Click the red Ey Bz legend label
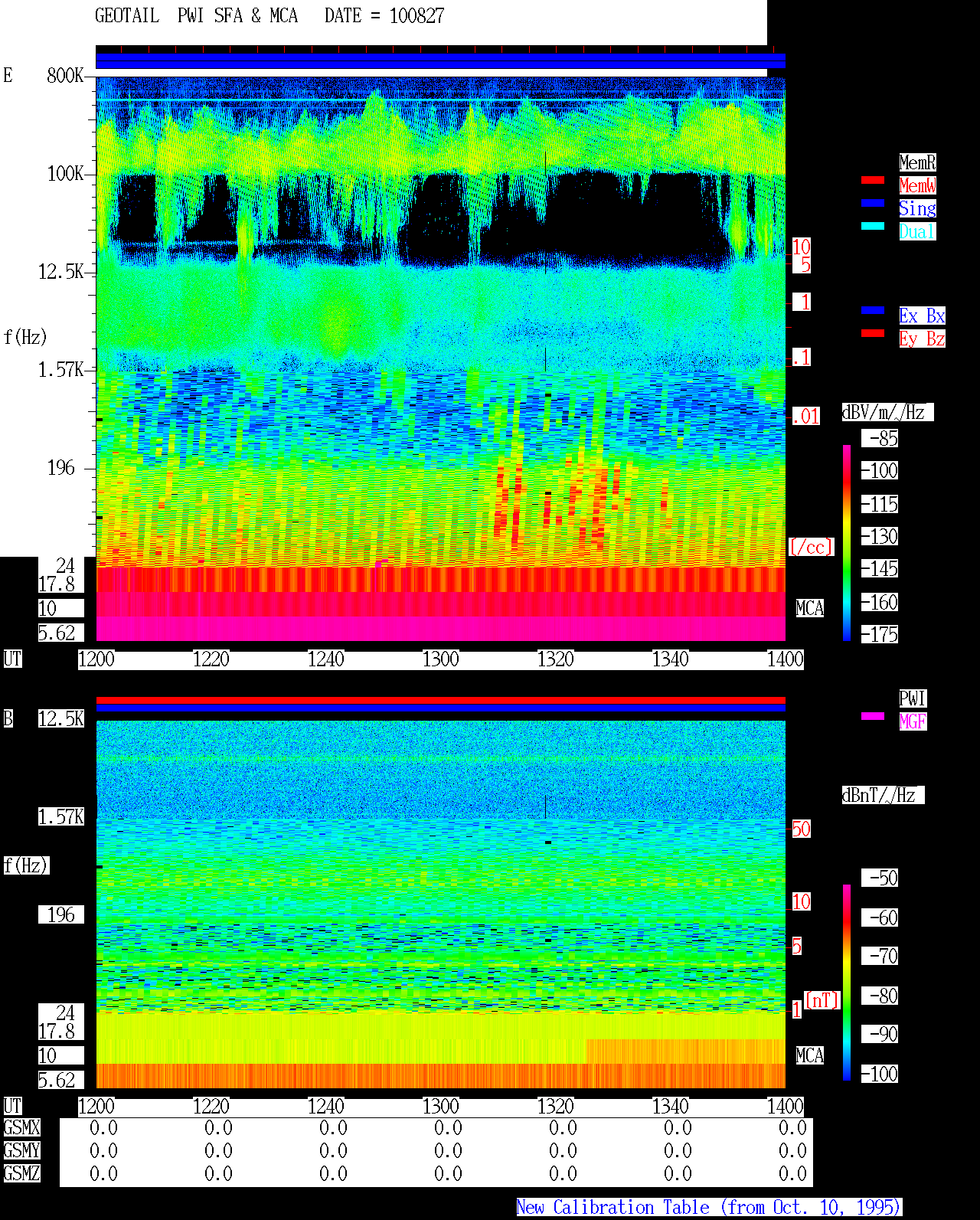This screenshot has height=1220, width=980. [922, 339]
